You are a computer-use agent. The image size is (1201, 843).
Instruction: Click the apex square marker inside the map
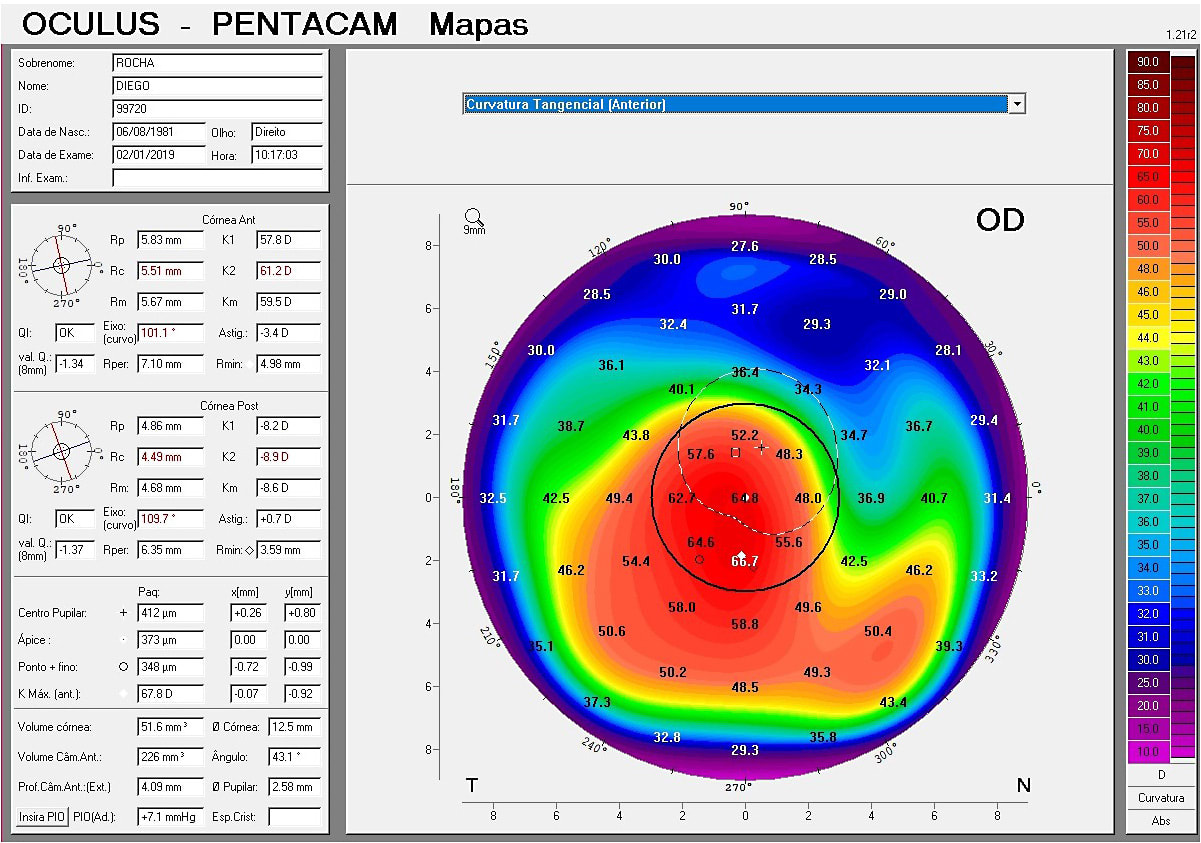(x=735, y=453)
